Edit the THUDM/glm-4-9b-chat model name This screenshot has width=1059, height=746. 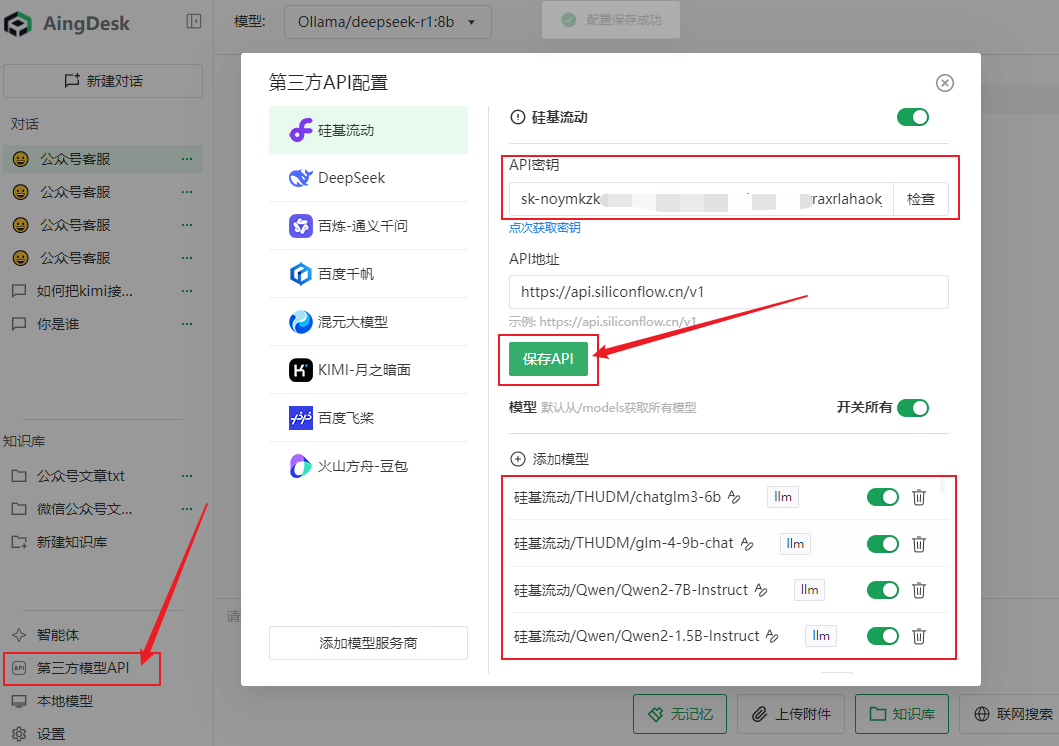point(747,544)
